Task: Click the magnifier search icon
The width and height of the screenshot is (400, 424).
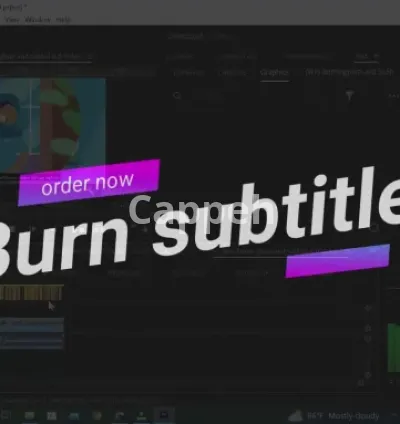Action: click(177, 96)
